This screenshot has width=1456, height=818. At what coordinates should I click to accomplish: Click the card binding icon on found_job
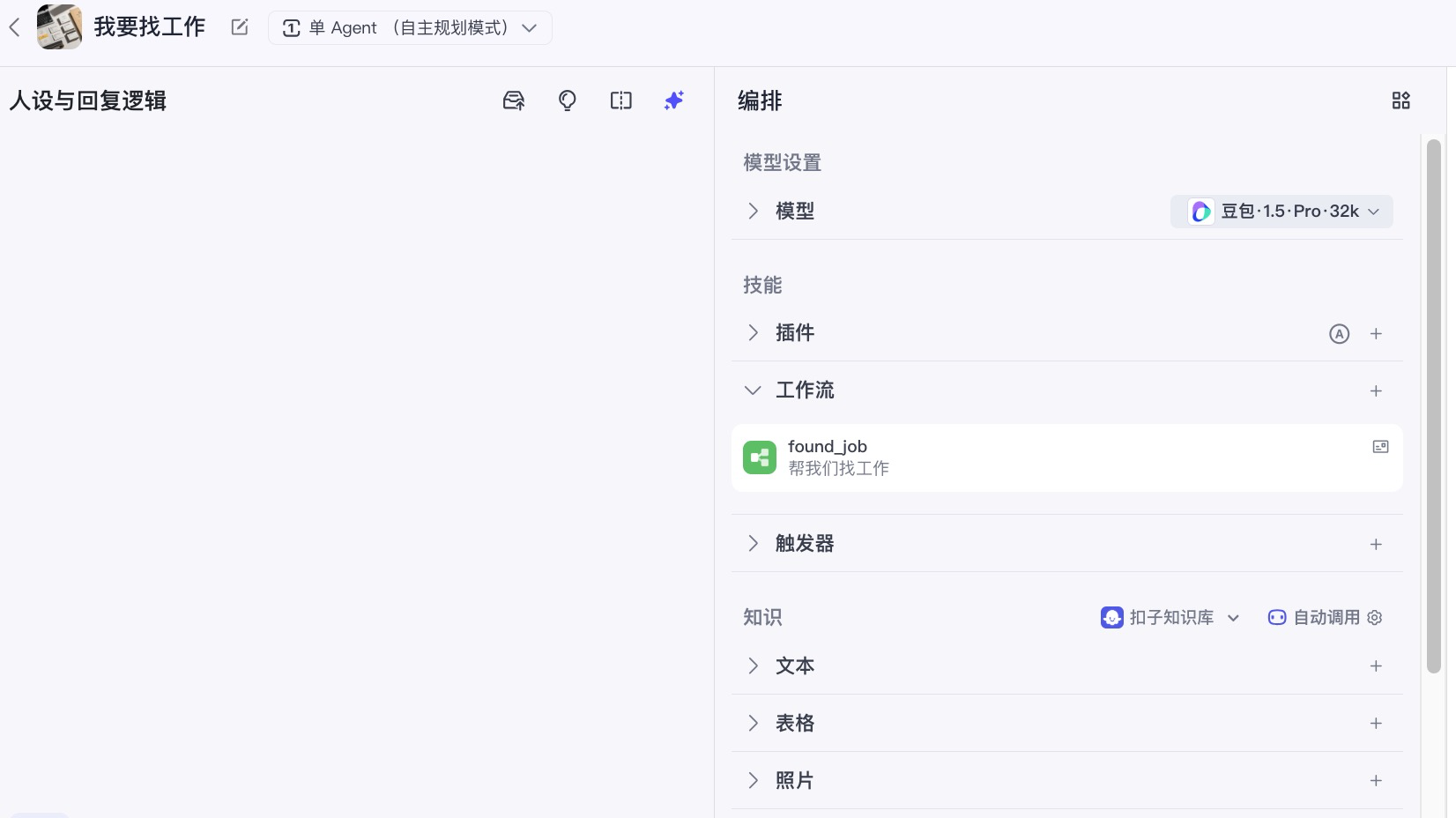(1381, 447)
